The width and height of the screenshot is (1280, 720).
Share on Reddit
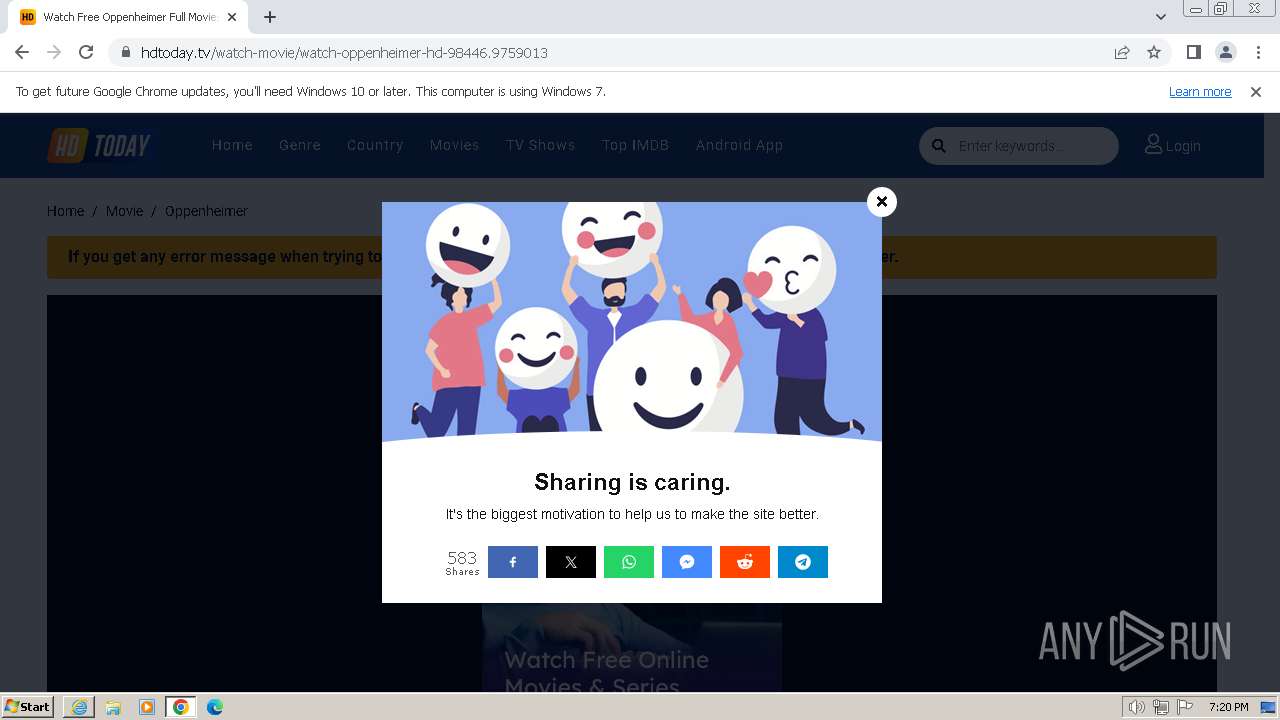pos(745,562)
